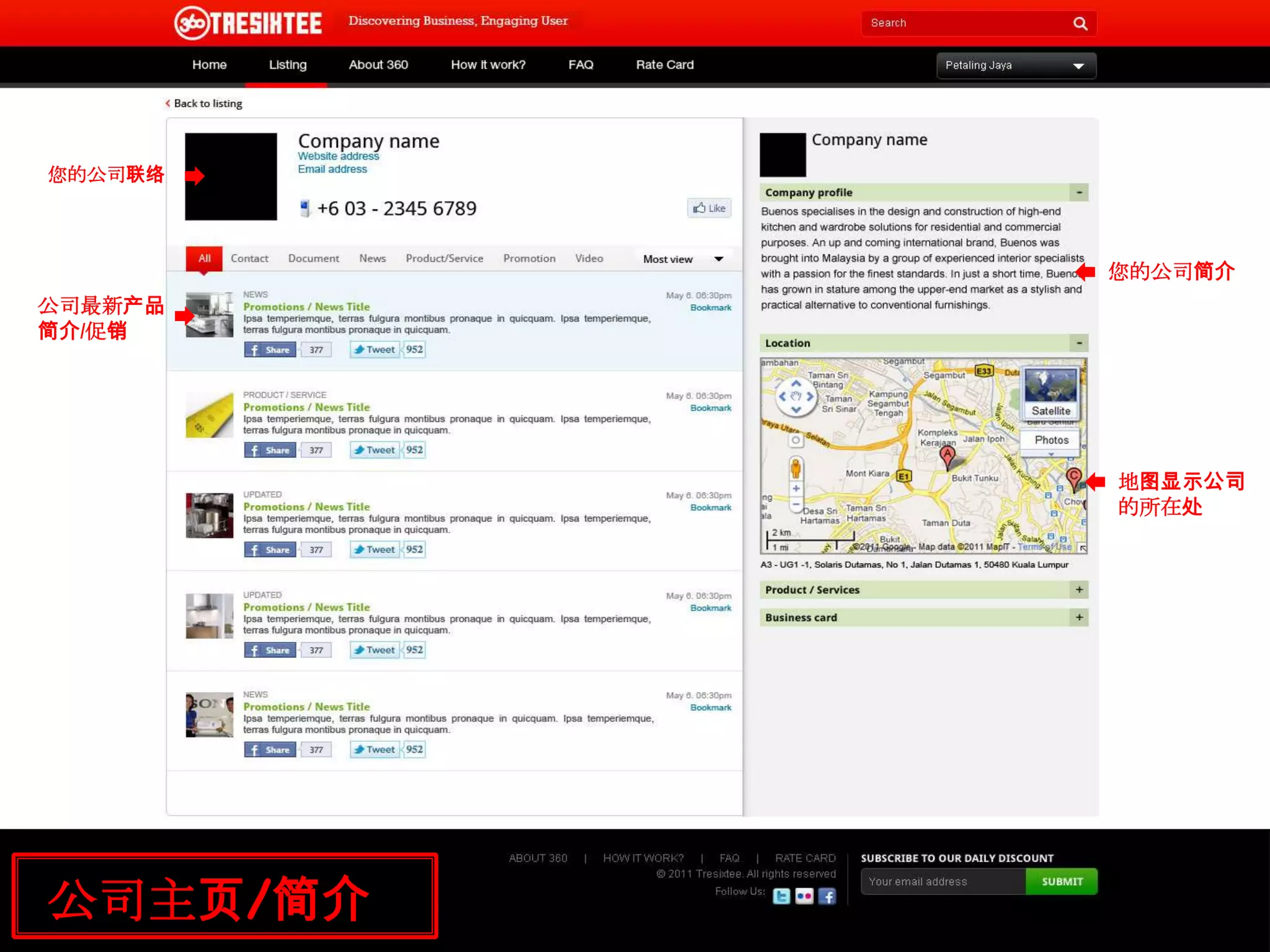Click ABOUT 360 footer link
Viewport: 1270px width, 952px height.
538,858
